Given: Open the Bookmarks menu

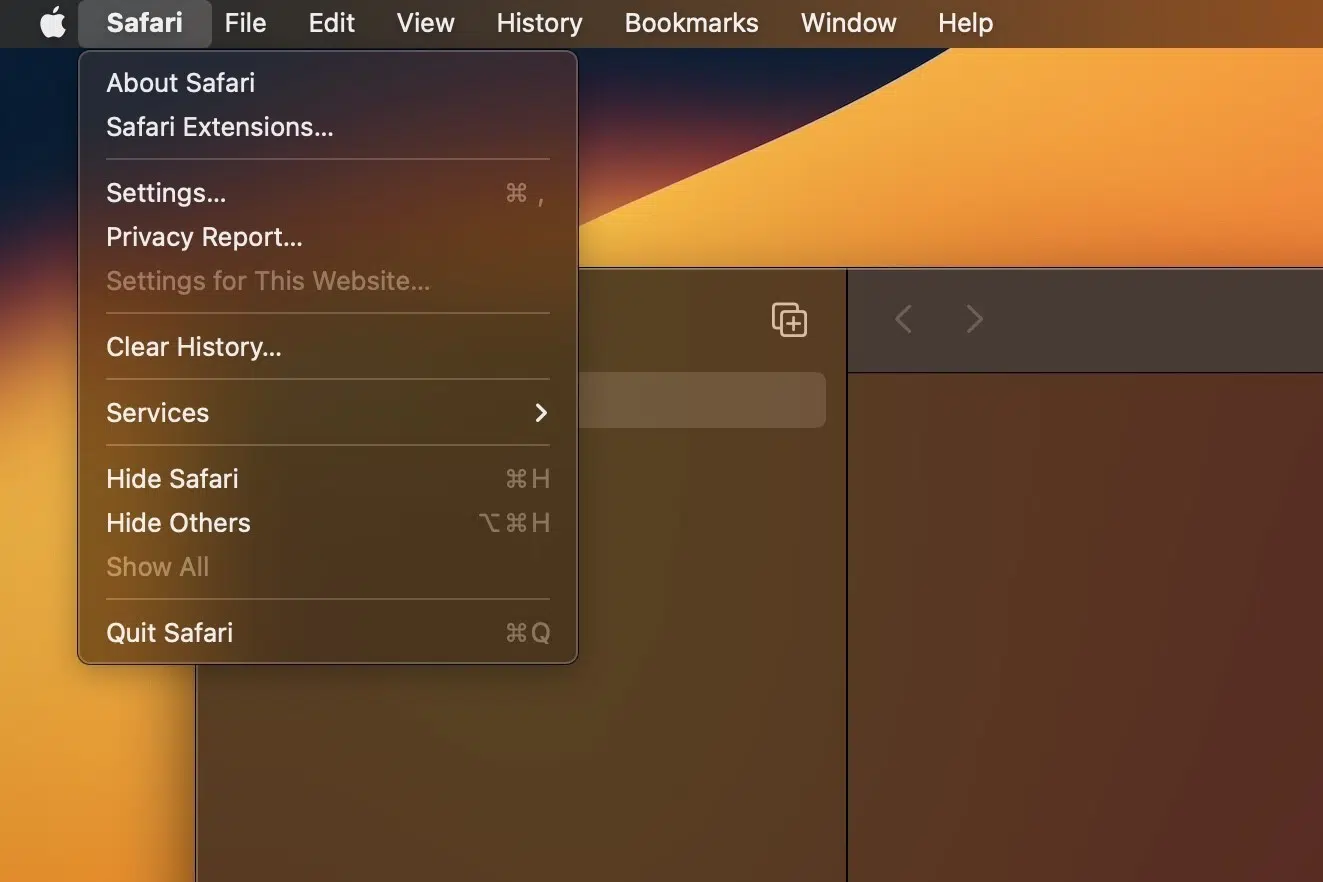Looking at the screenshot, I should 691,23.
